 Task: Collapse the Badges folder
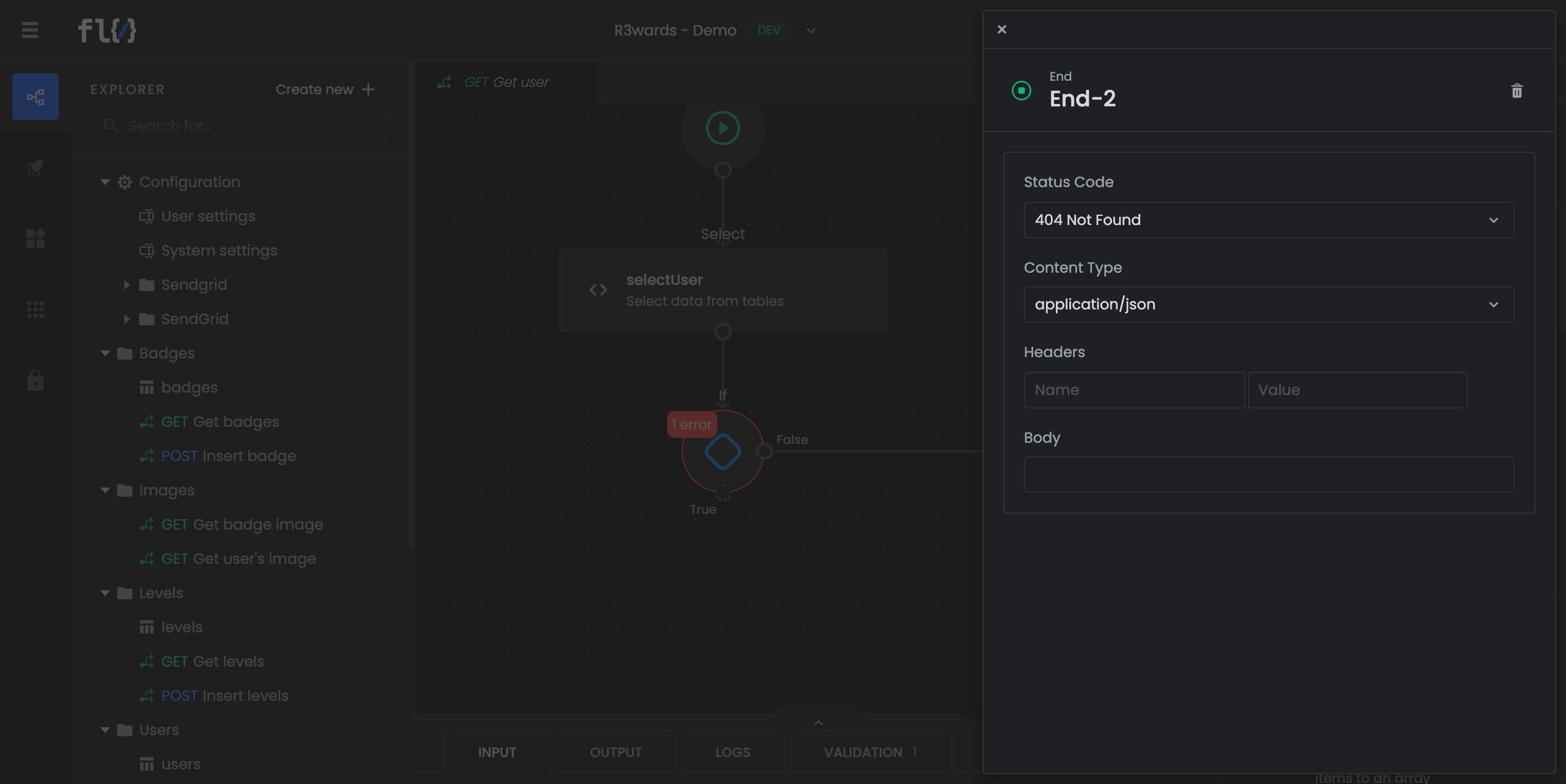(105, 353)
